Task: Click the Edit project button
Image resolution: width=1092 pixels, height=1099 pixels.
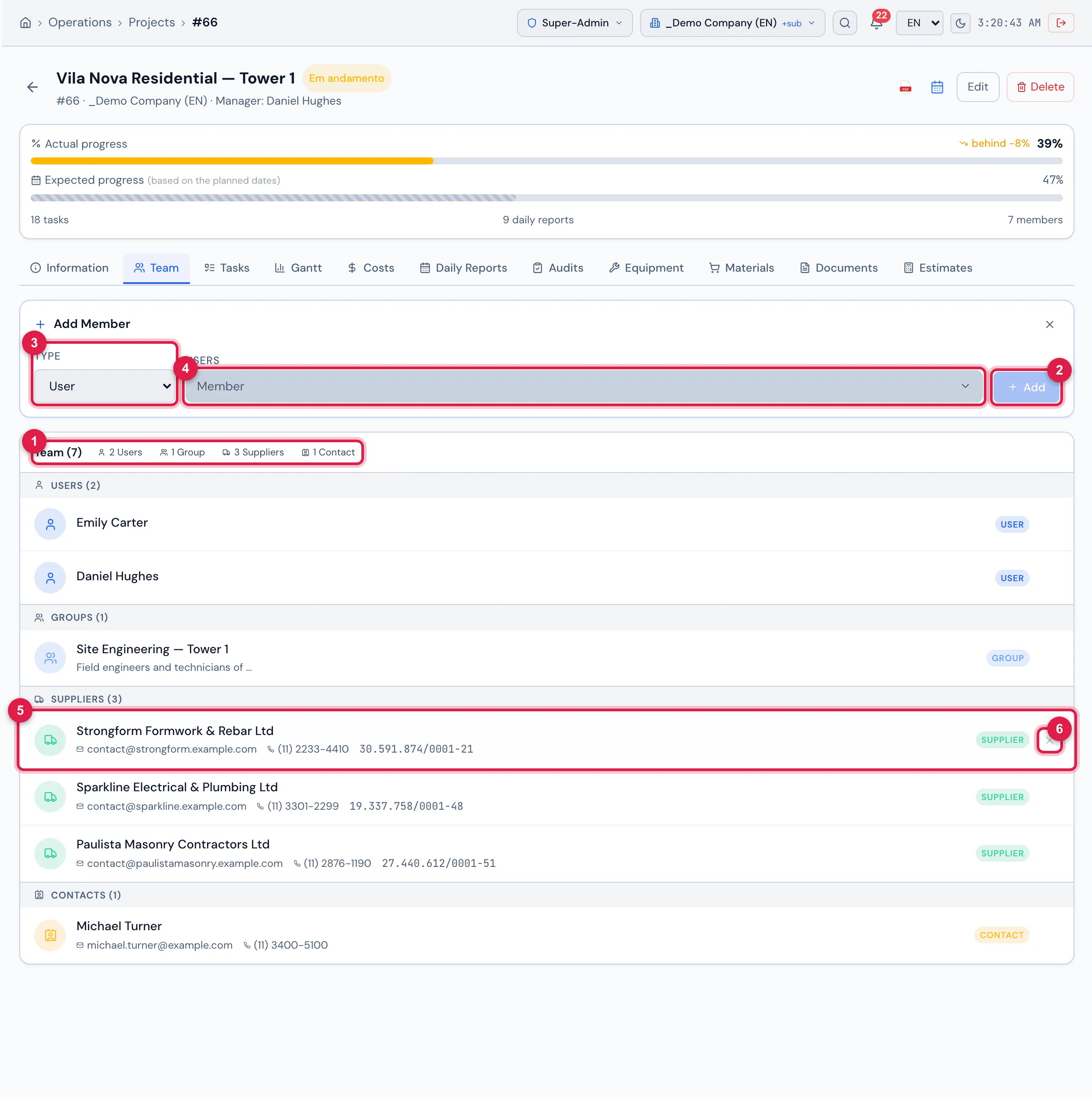Action: (x=978, y=87)
